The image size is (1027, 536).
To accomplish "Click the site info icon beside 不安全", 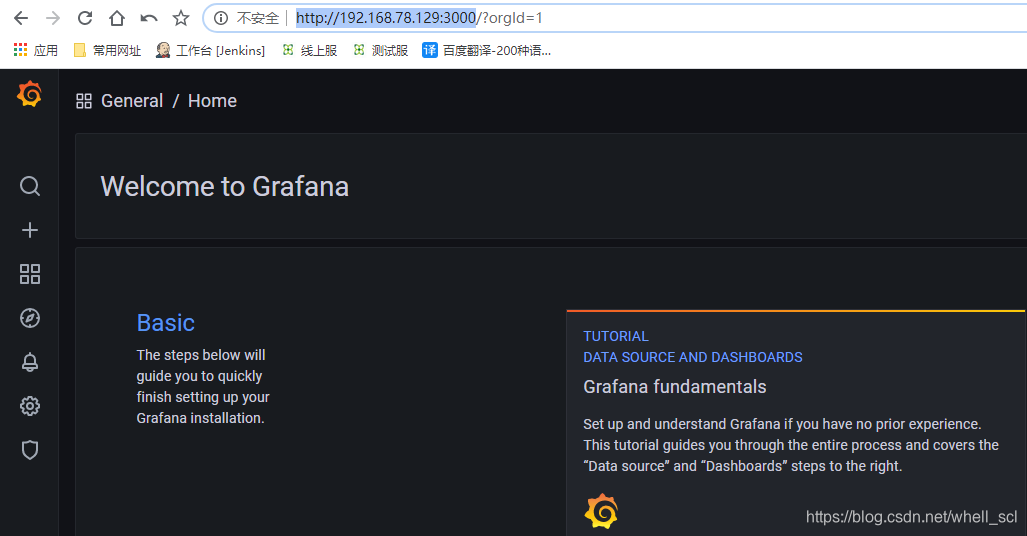I will [221, 18].
